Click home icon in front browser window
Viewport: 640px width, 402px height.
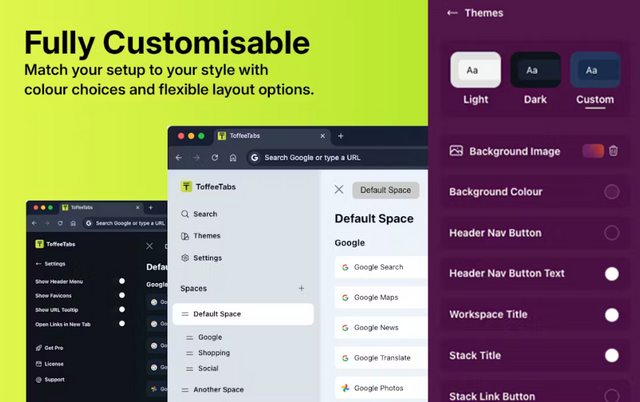pyautogui.click(x=233, y=158)
